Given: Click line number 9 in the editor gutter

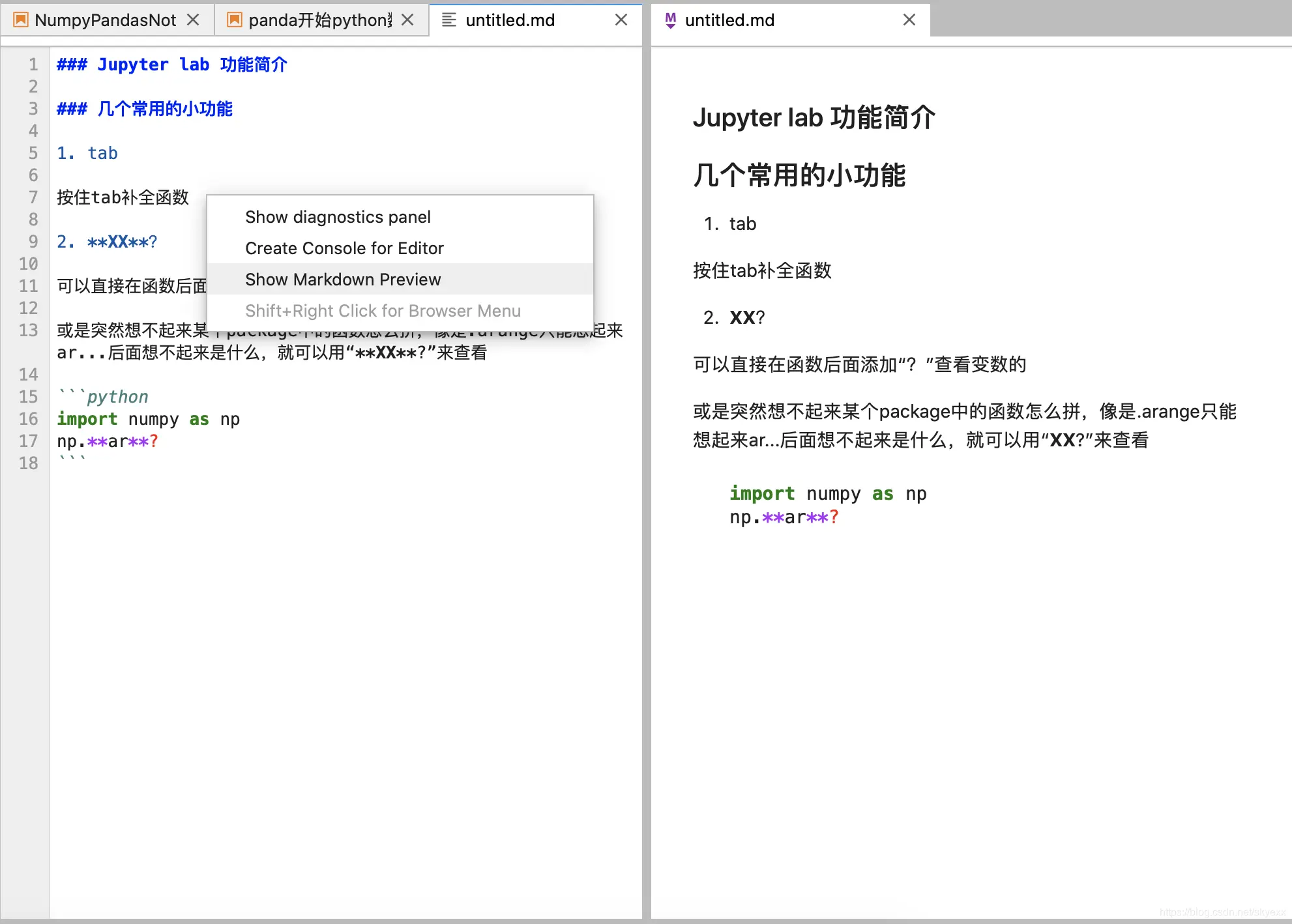Looking at the screenshot, I should (33, 241).
